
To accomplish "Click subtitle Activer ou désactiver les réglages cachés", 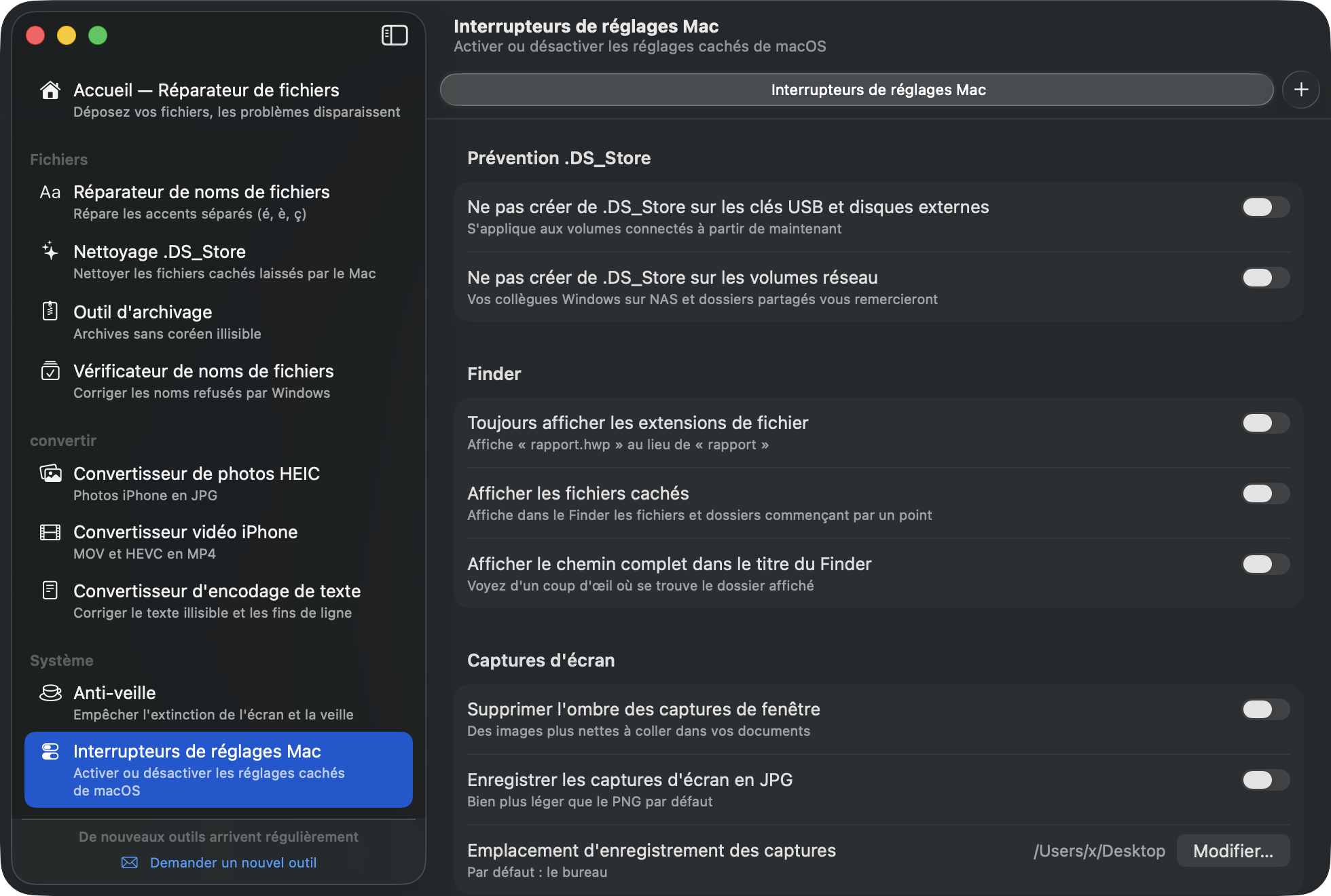I will 640,47.
